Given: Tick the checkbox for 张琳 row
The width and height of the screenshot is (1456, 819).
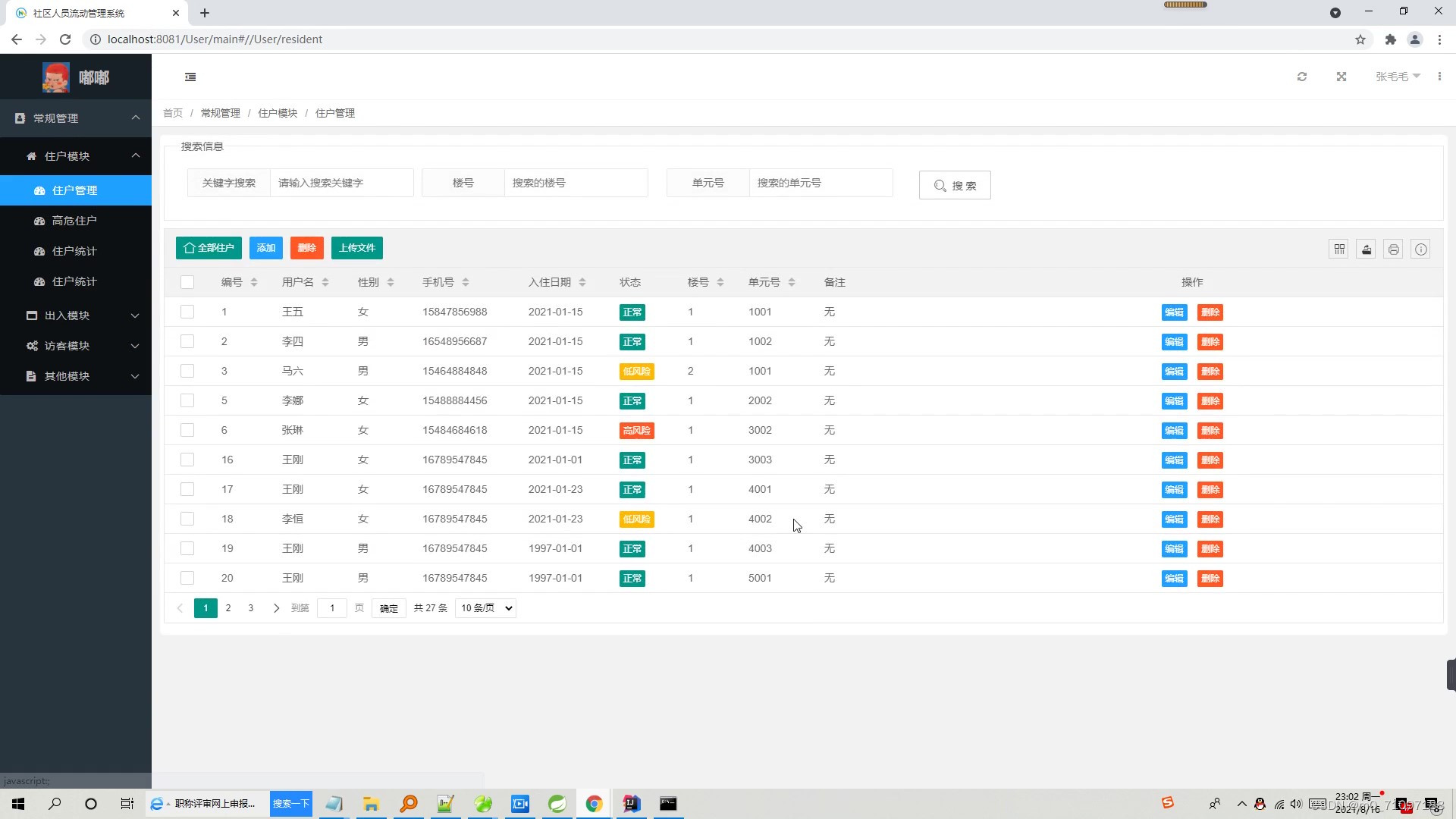Looking at the screenshot, I should click(x=187, y=430).
